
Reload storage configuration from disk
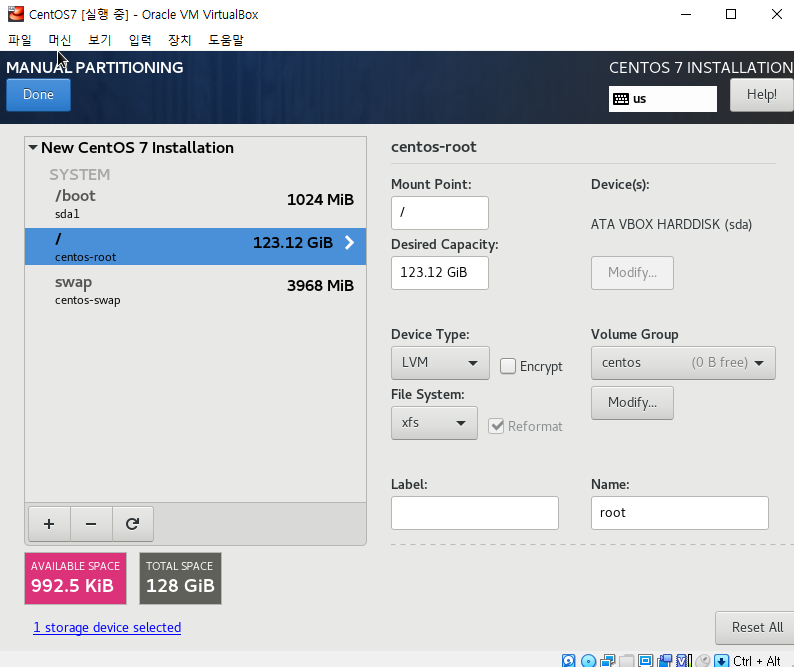[x=133, y=524]
